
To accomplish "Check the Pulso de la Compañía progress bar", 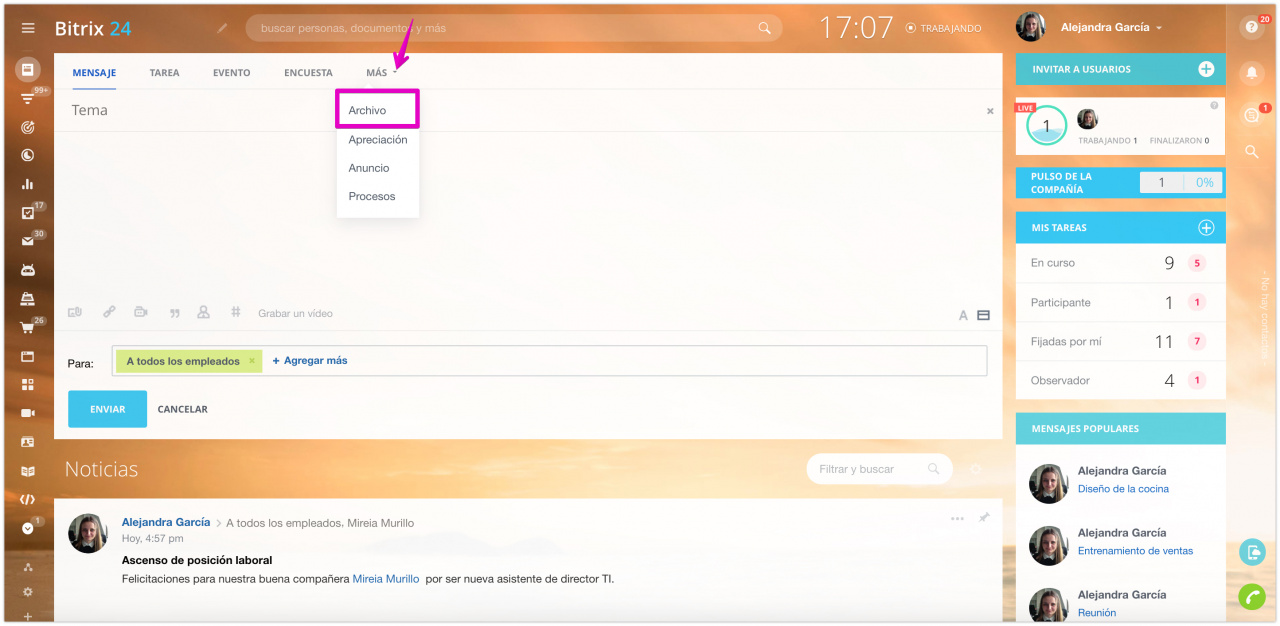I will [x=1180, y=182].
